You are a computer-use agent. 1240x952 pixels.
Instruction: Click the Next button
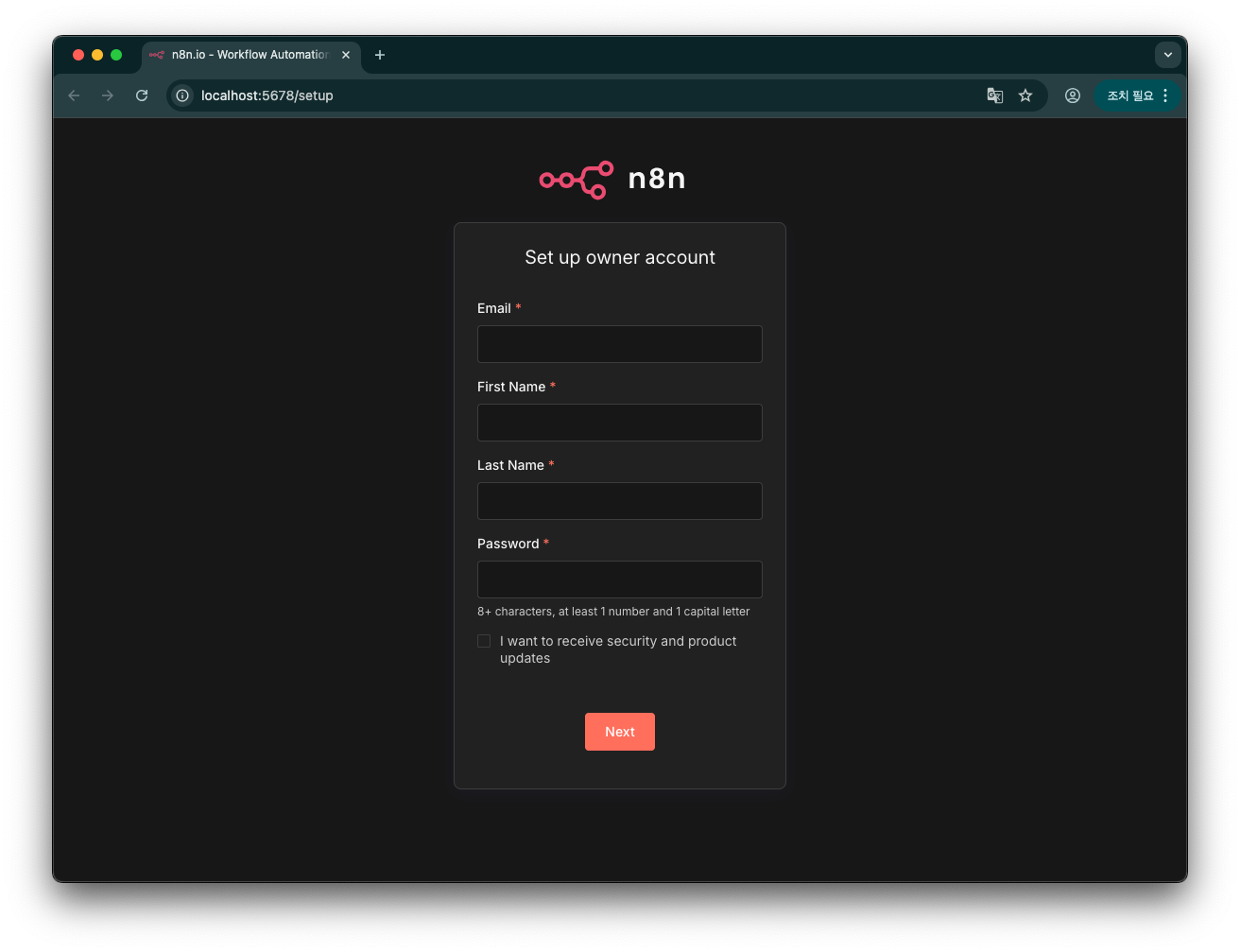620,732
